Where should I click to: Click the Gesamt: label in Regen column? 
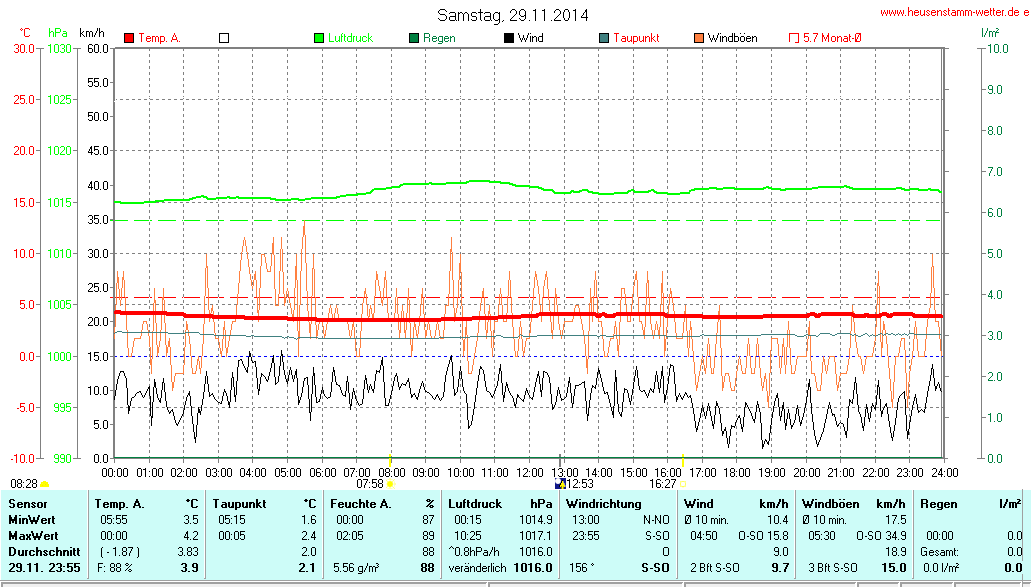click(939, 551)
